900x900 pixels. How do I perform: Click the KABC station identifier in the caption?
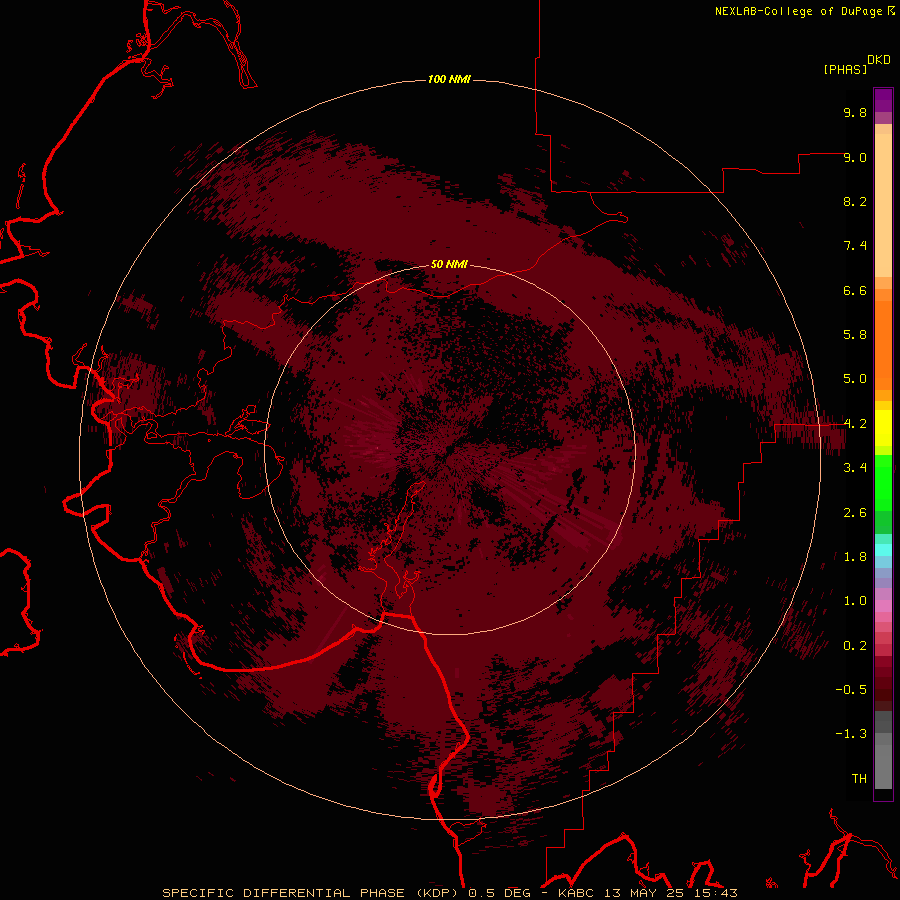point(576,893)
